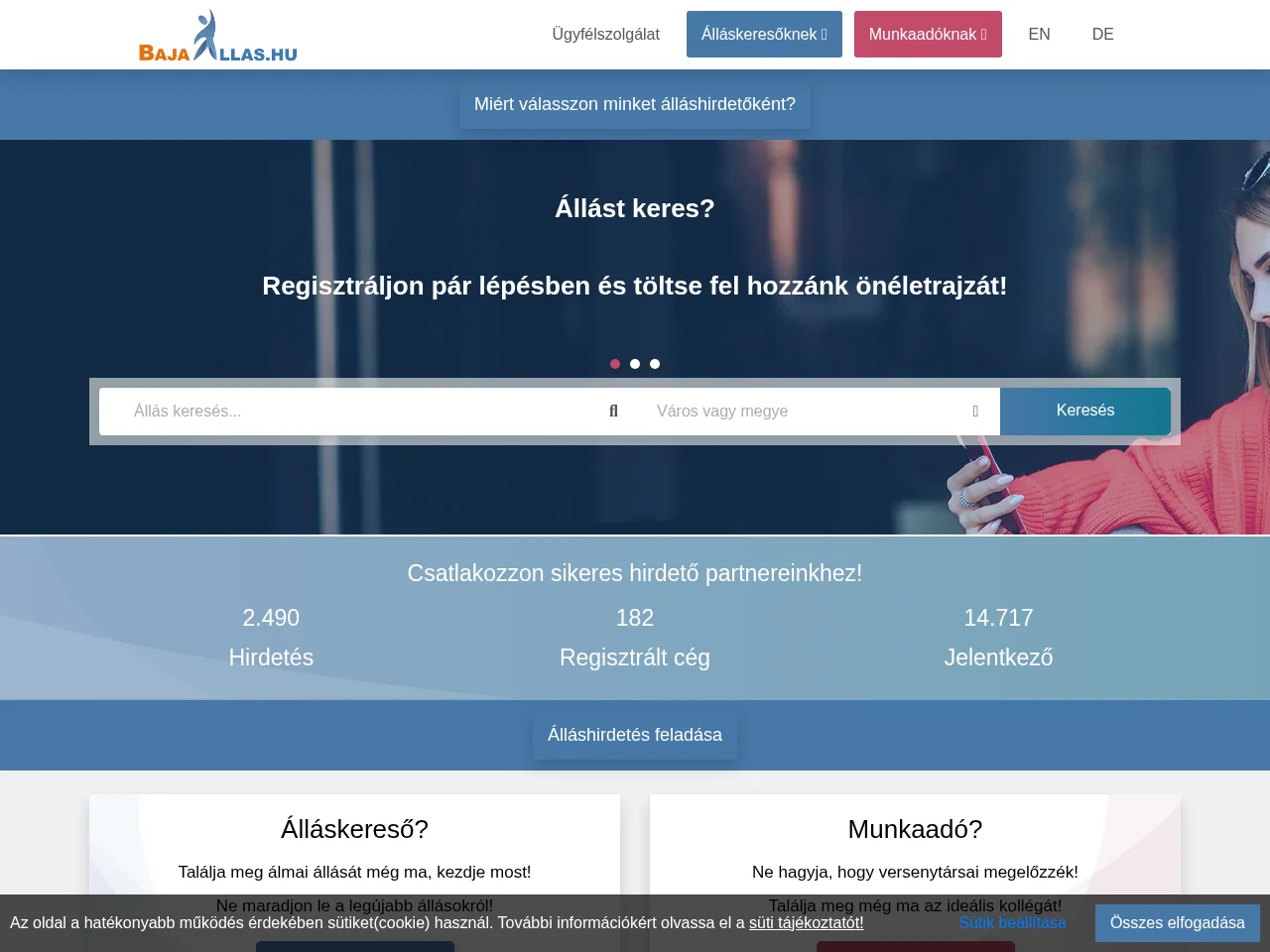Open Ügyfélszolgálat page

605,34
